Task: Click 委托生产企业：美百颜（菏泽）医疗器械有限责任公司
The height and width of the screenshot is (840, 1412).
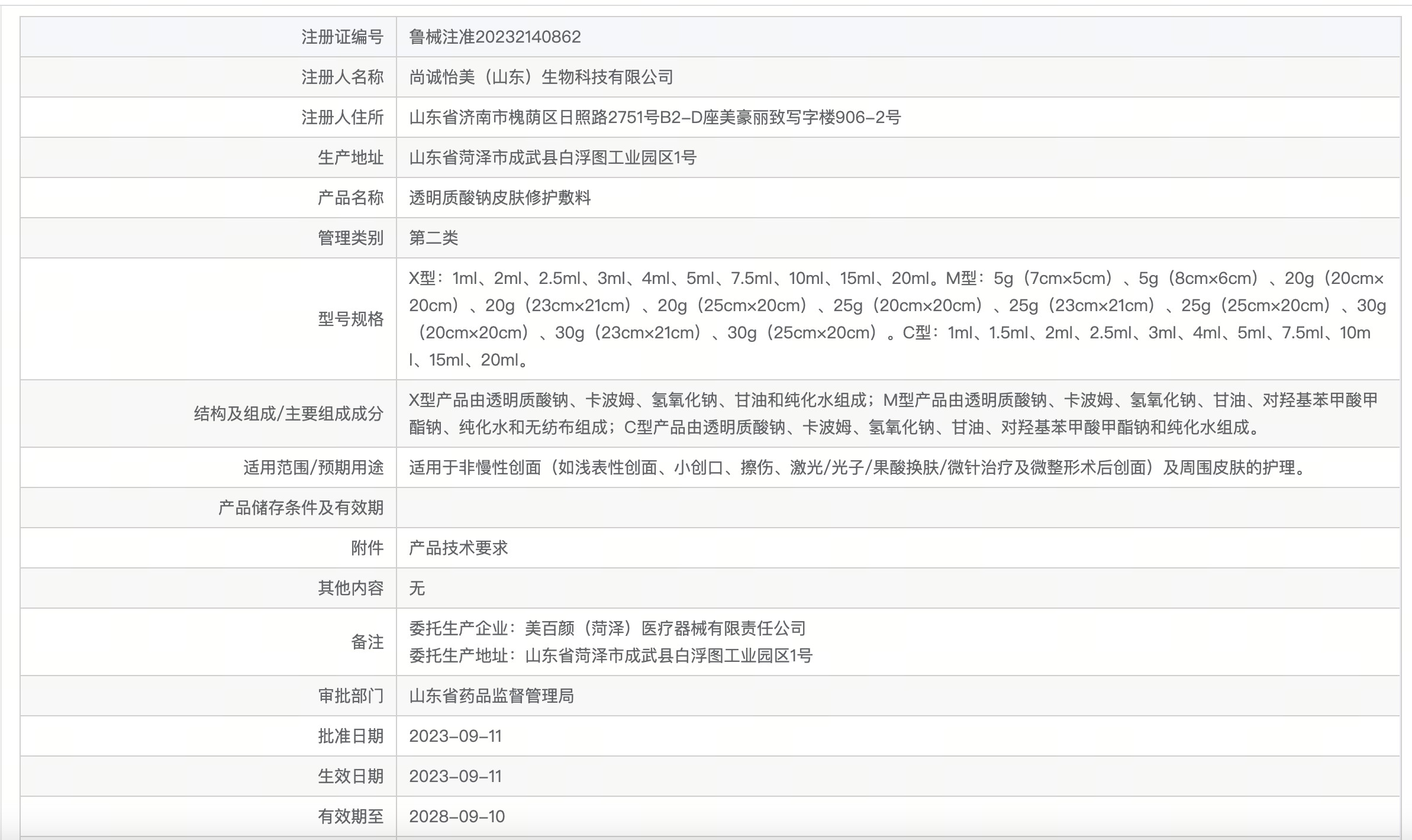Action: (x=608, y=628)
